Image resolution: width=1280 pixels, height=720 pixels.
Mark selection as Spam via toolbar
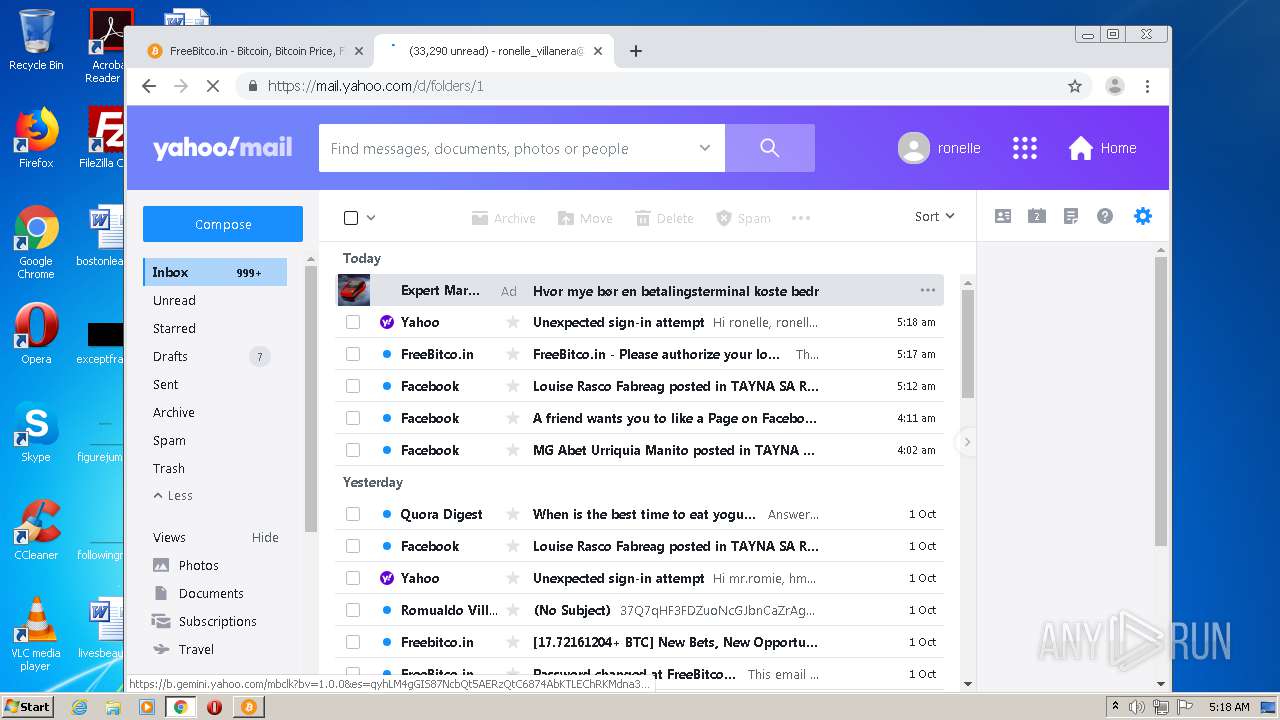(x=743, y=218)
